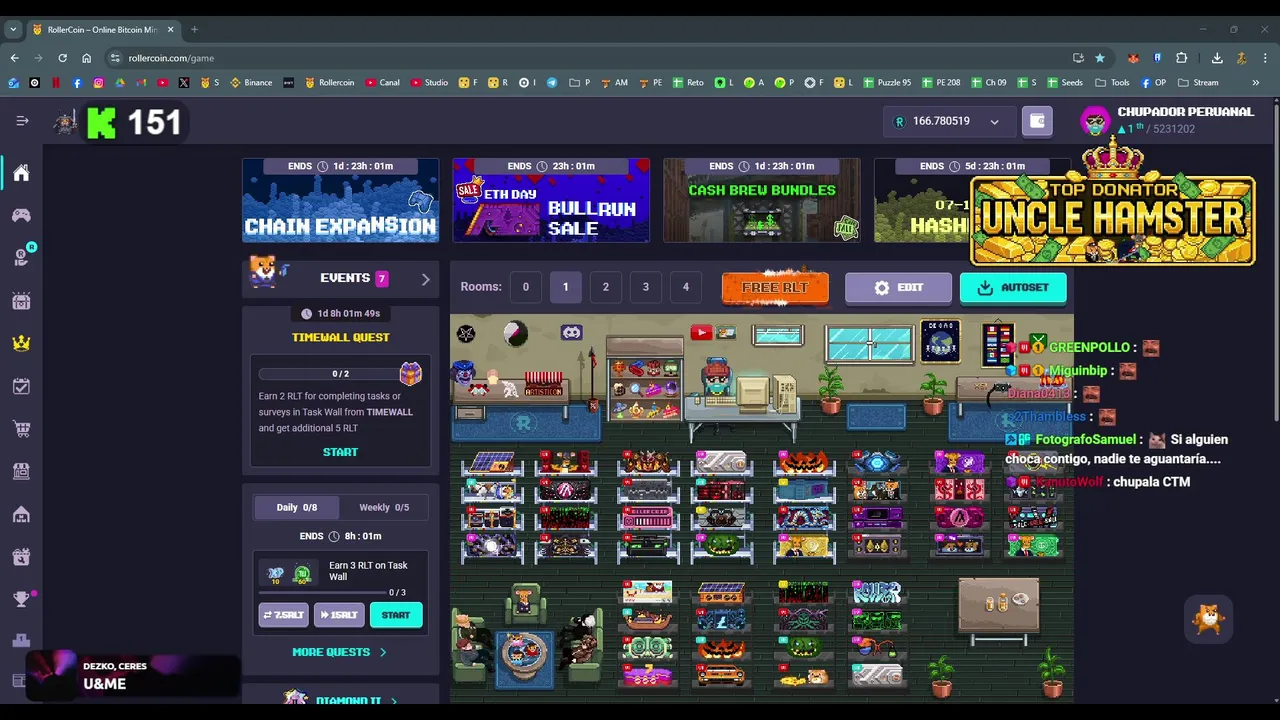
Task: Switch to Room 4
Action: (685, 287)
